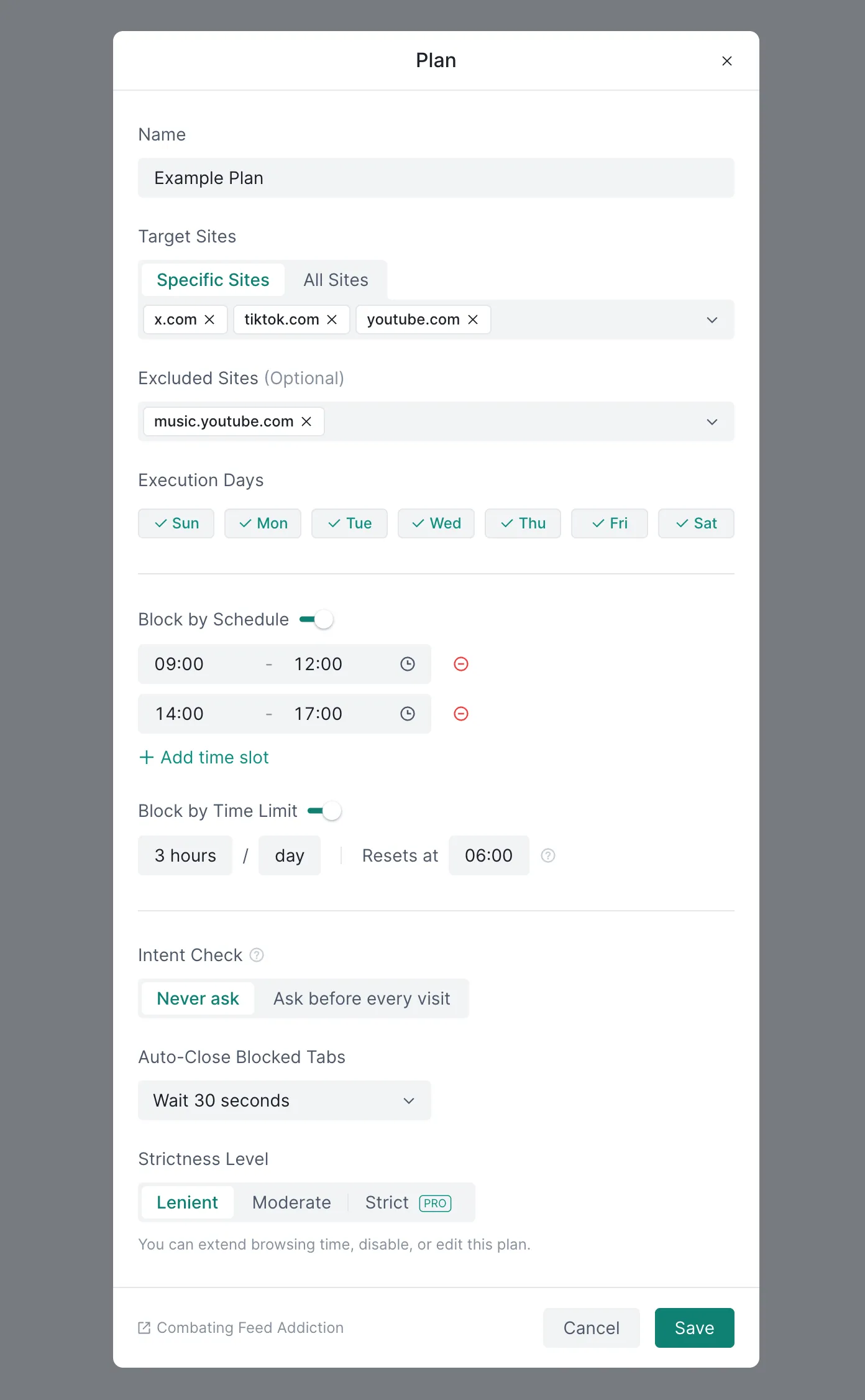Select the All Sites tab

pyautogui.click(x=336, y=280)
